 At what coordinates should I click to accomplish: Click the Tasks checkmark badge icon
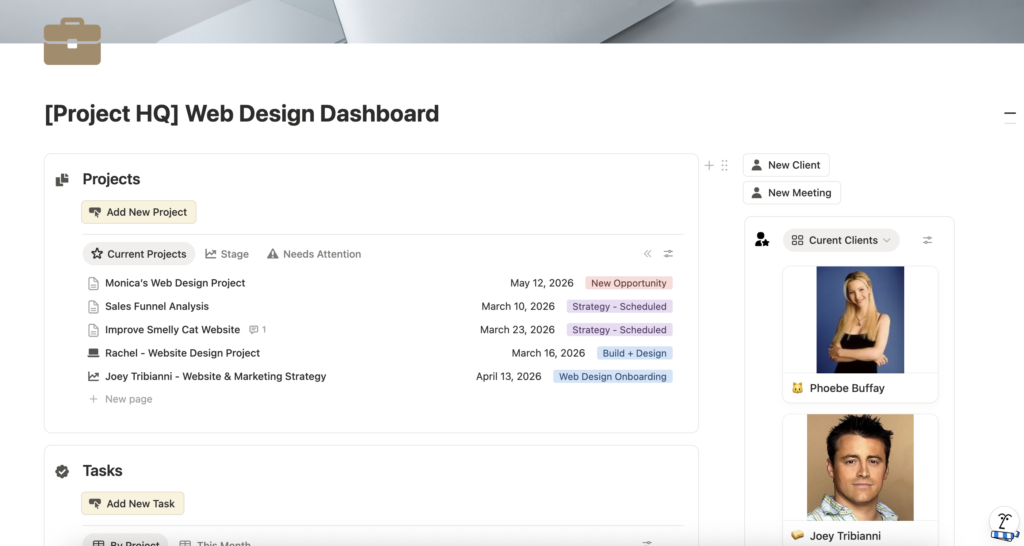[62, 471]
